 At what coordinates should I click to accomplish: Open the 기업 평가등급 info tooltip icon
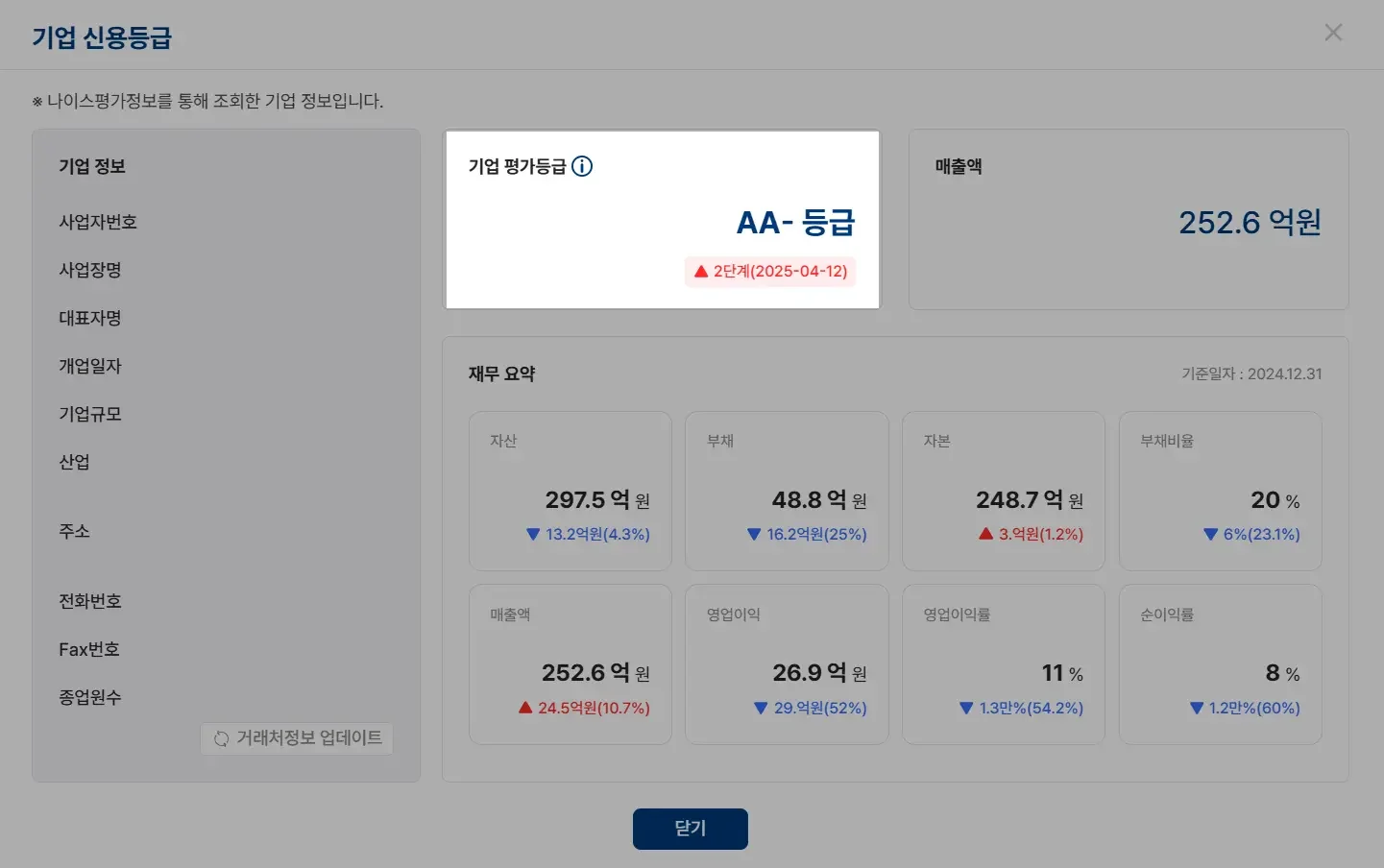pos(581,166)
